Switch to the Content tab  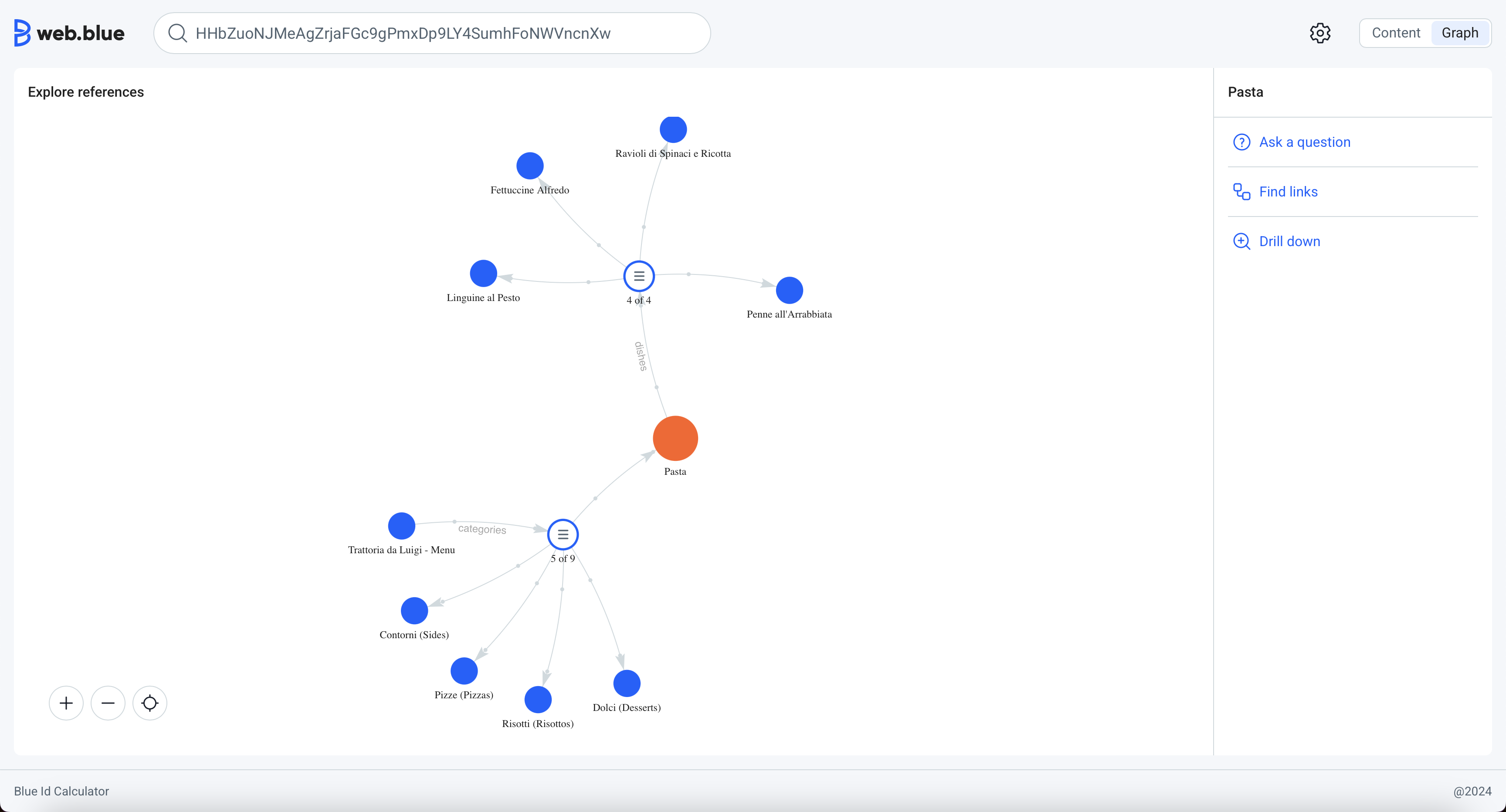point(1395,33)
